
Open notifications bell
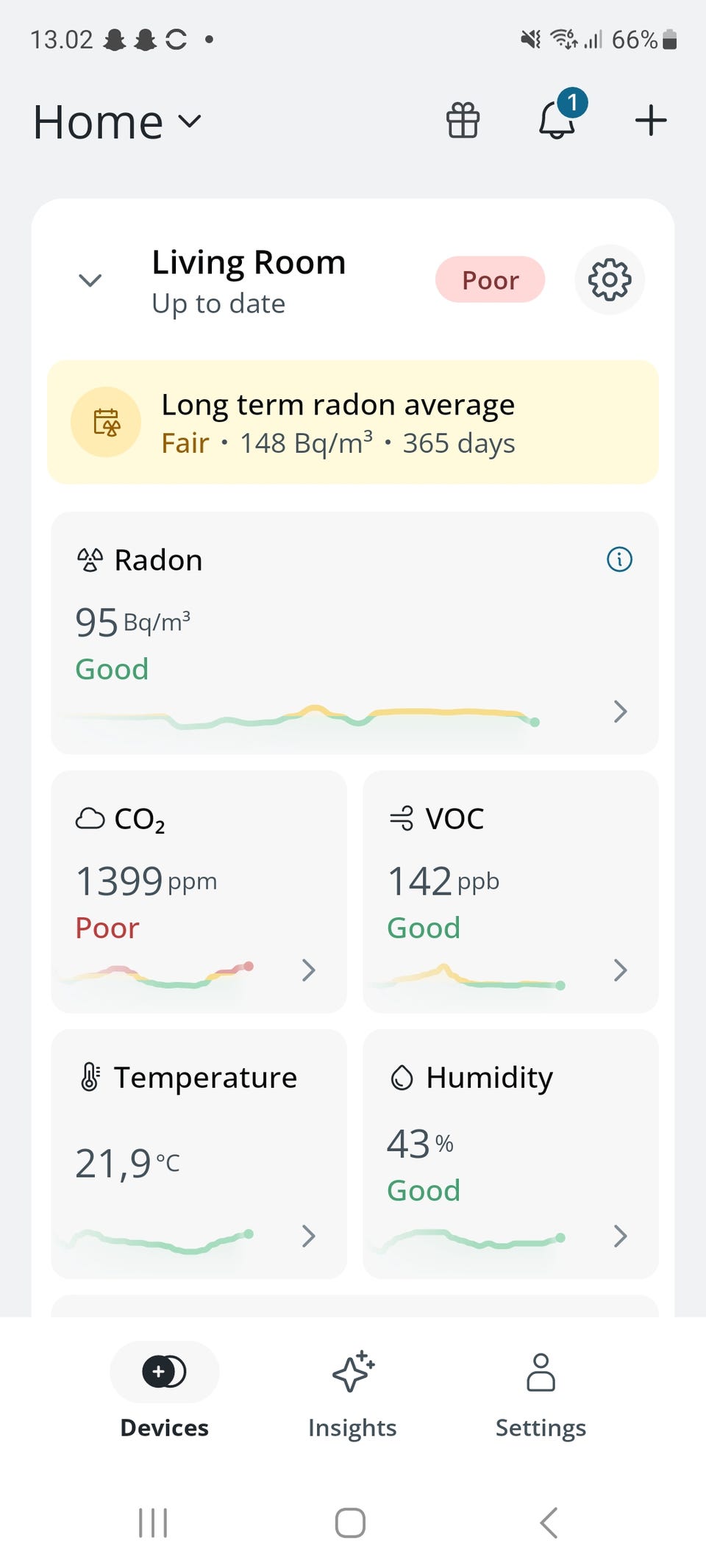[557, 120]
